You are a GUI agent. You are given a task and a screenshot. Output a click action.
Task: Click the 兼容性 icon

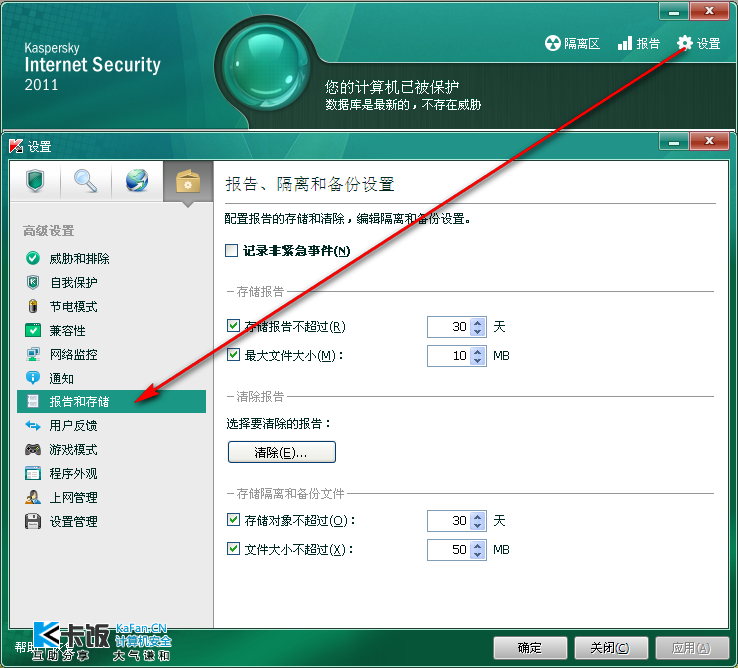(x=32, y=330)
